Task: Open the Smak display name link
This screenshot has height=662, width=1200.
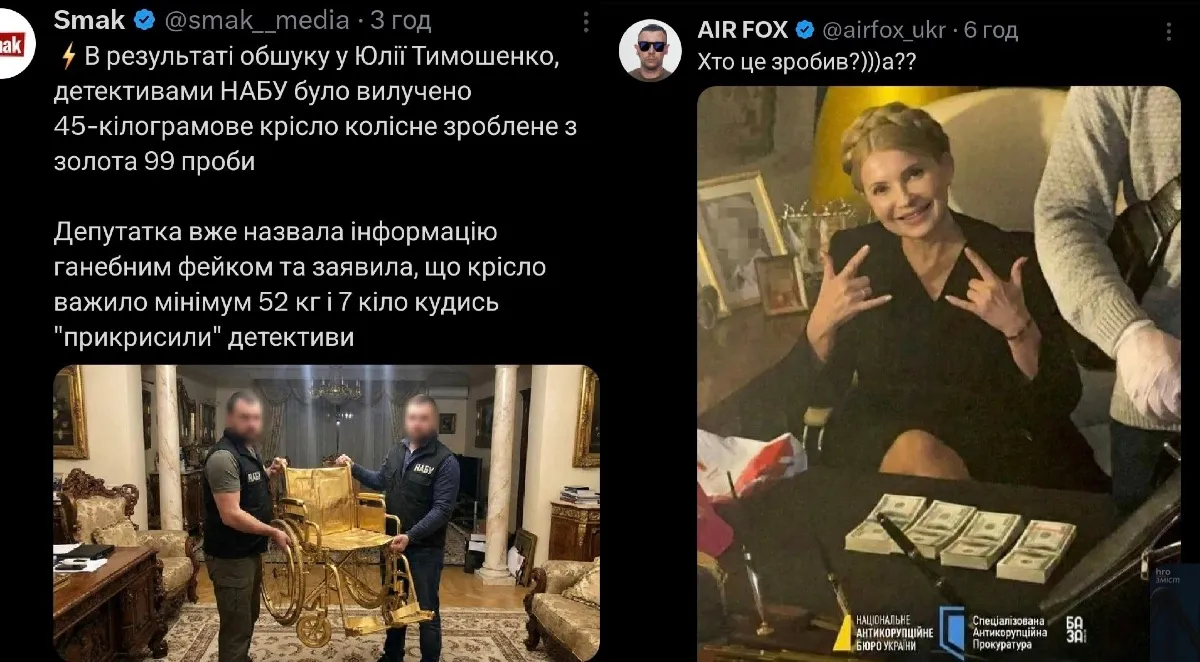Action: click(x=90, y=20)
